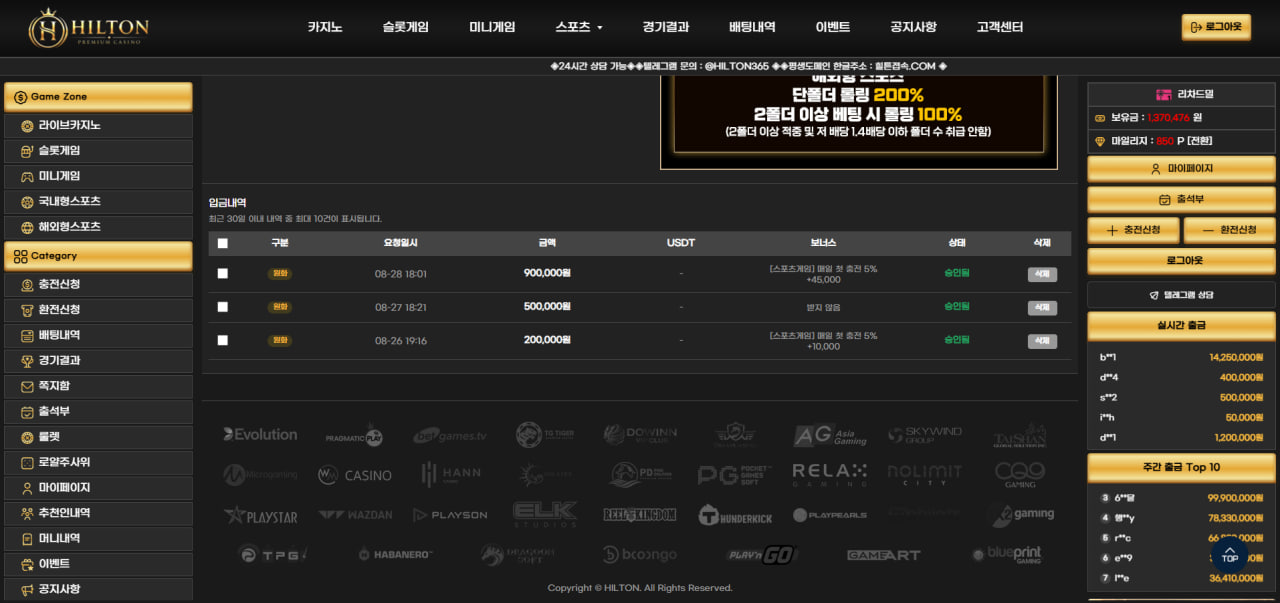Collapse the Game Zone section header
Image resolution: width=1280 pixels, height=603 pixels.
pyautogui.click(x=98, y=97)
